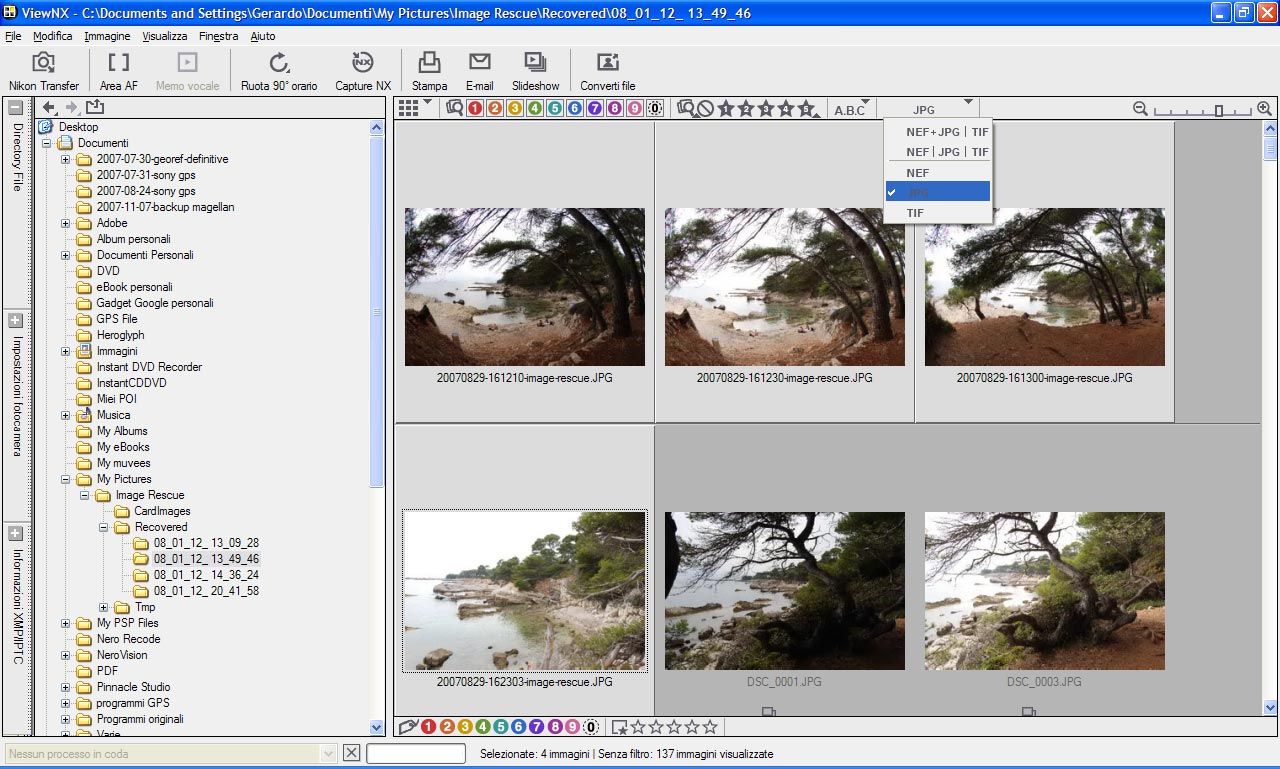Show the Area AF focus brackets

click(x=118, y=64)
